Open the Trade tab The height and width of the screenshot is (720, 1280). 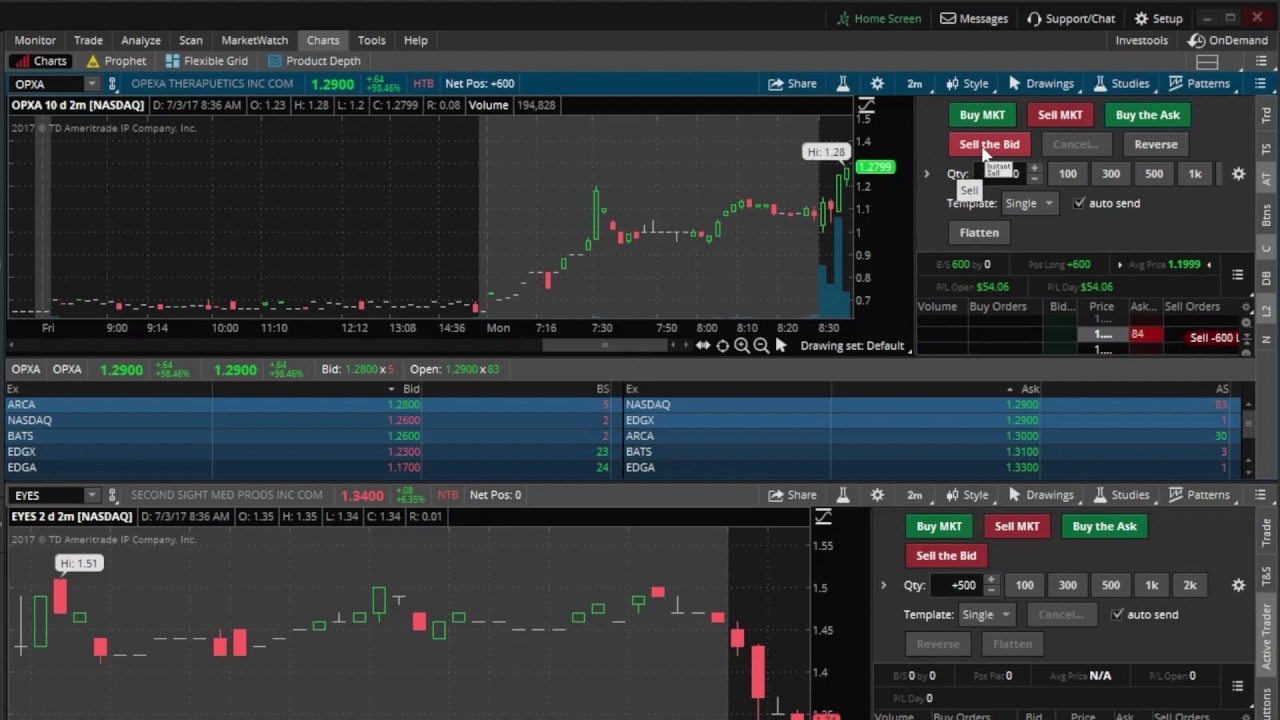click(88, 40)
